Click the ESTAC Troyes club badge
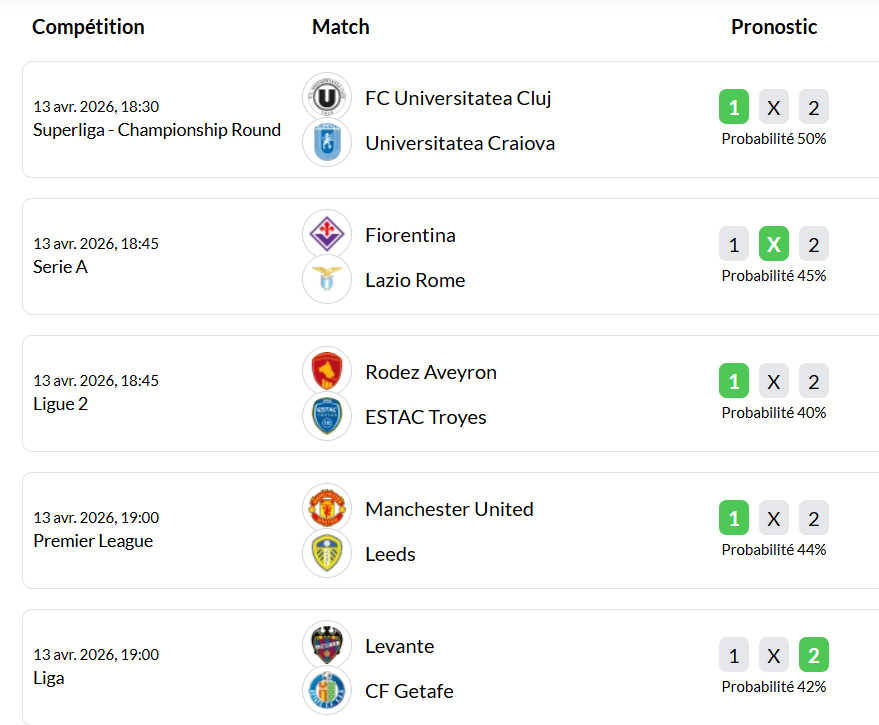879x725 pixels. (326, 417)
